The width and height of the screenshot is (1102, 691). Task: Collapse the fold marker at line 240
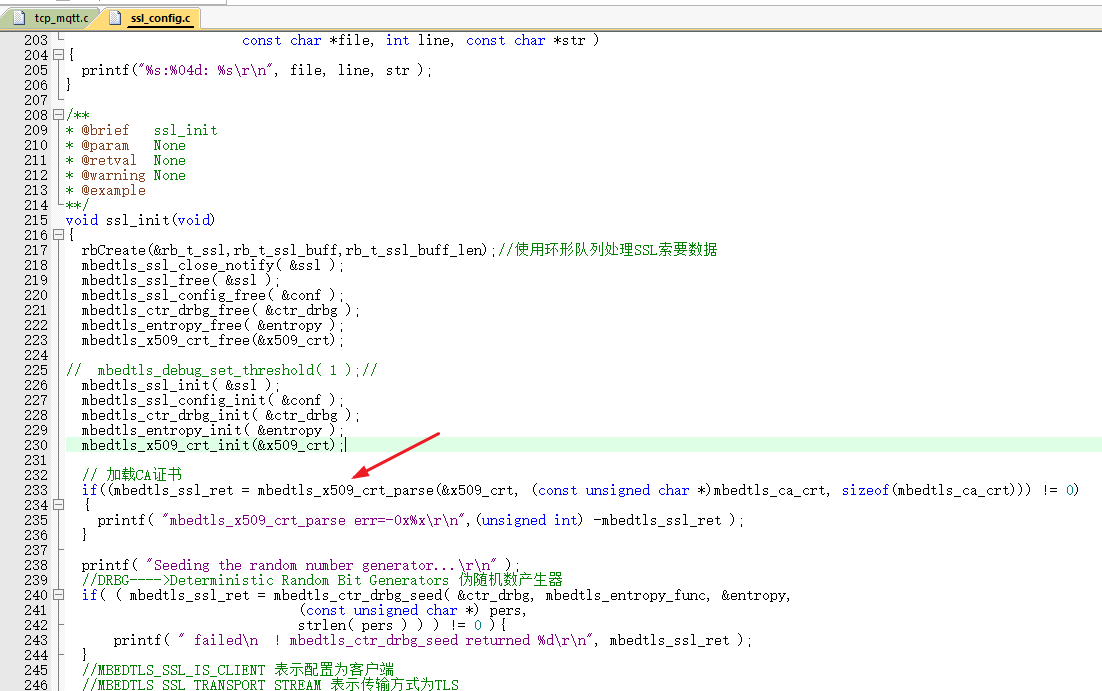(59, 595)
